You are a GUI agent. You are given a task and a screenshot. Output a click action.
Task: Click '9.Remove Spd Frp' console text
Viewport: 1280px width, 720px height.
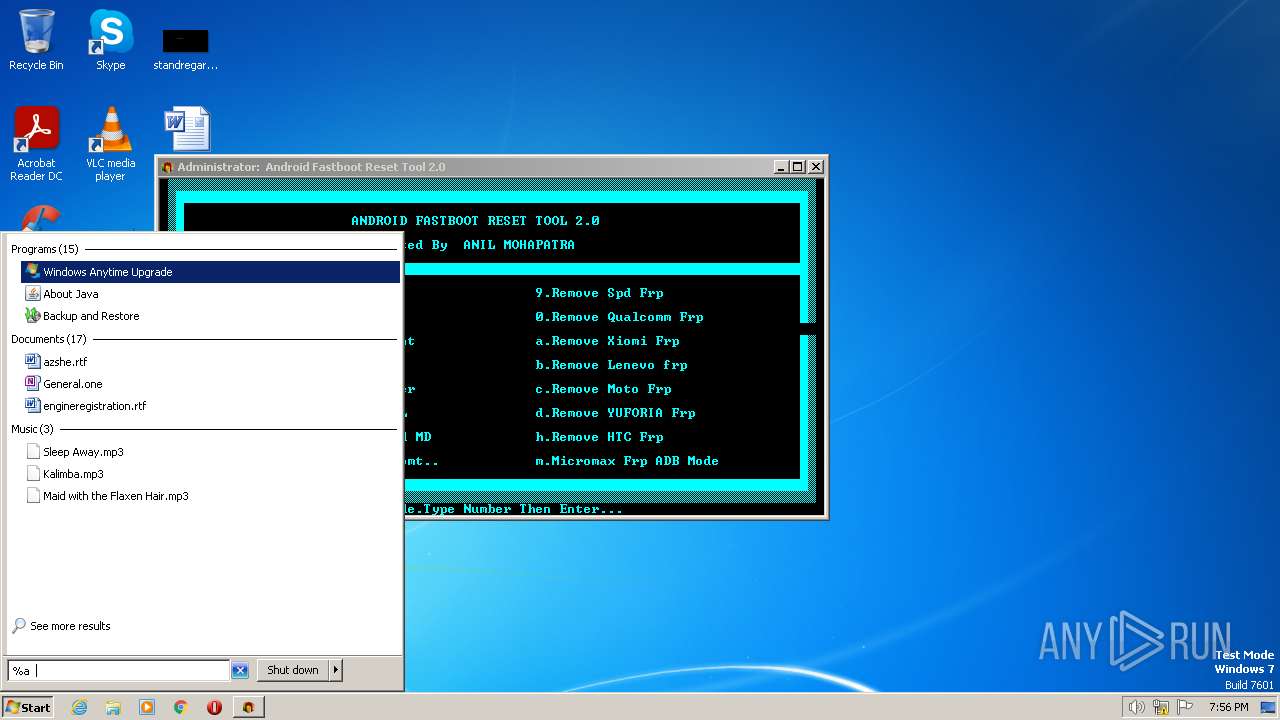[x=599, y=293]
